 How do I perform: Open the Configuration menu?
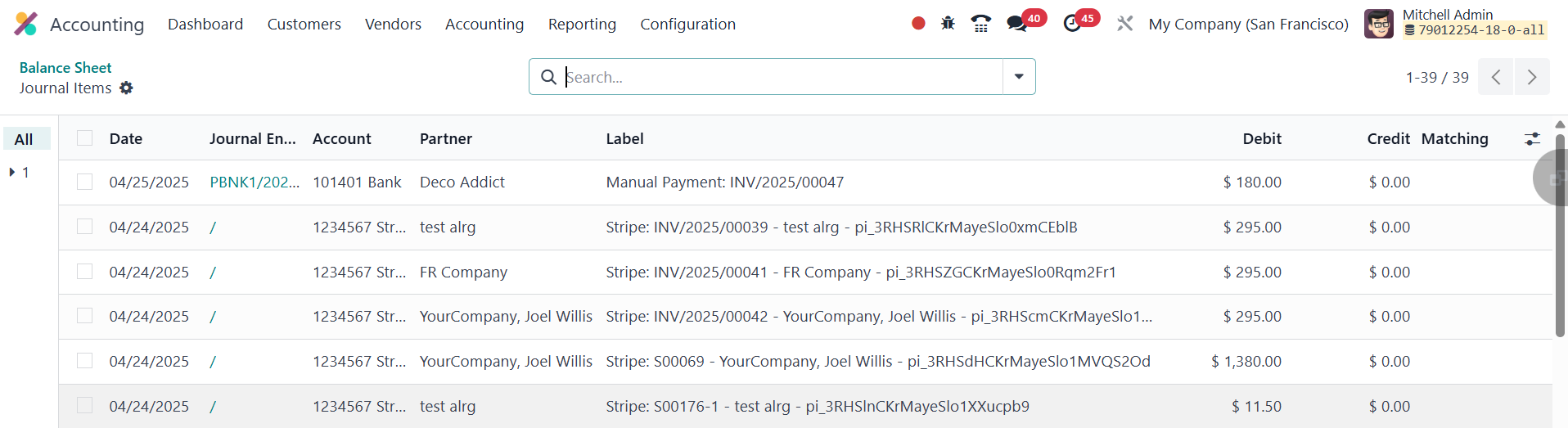pos(687,24)
